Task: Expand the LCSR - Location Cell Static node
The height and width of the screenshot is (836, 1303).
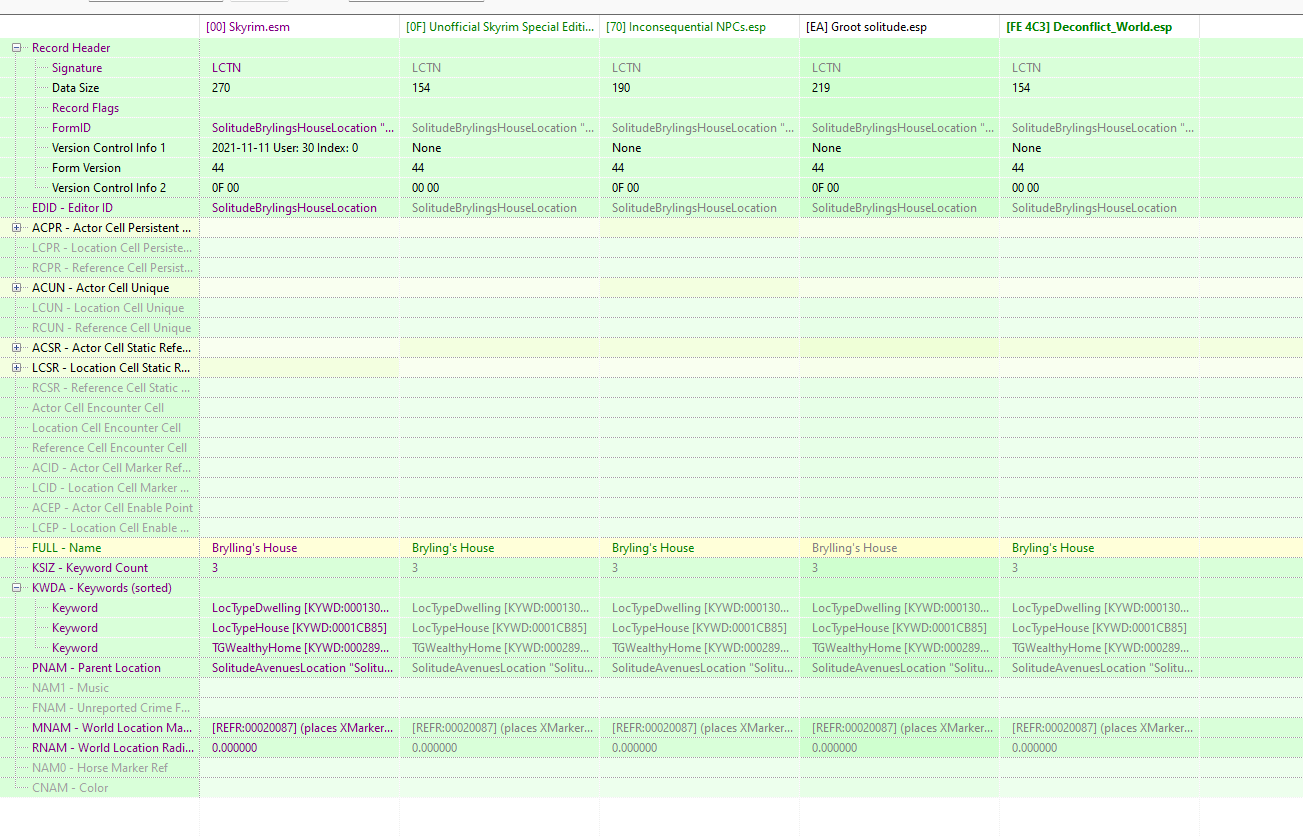Action: tap(16, 368)
